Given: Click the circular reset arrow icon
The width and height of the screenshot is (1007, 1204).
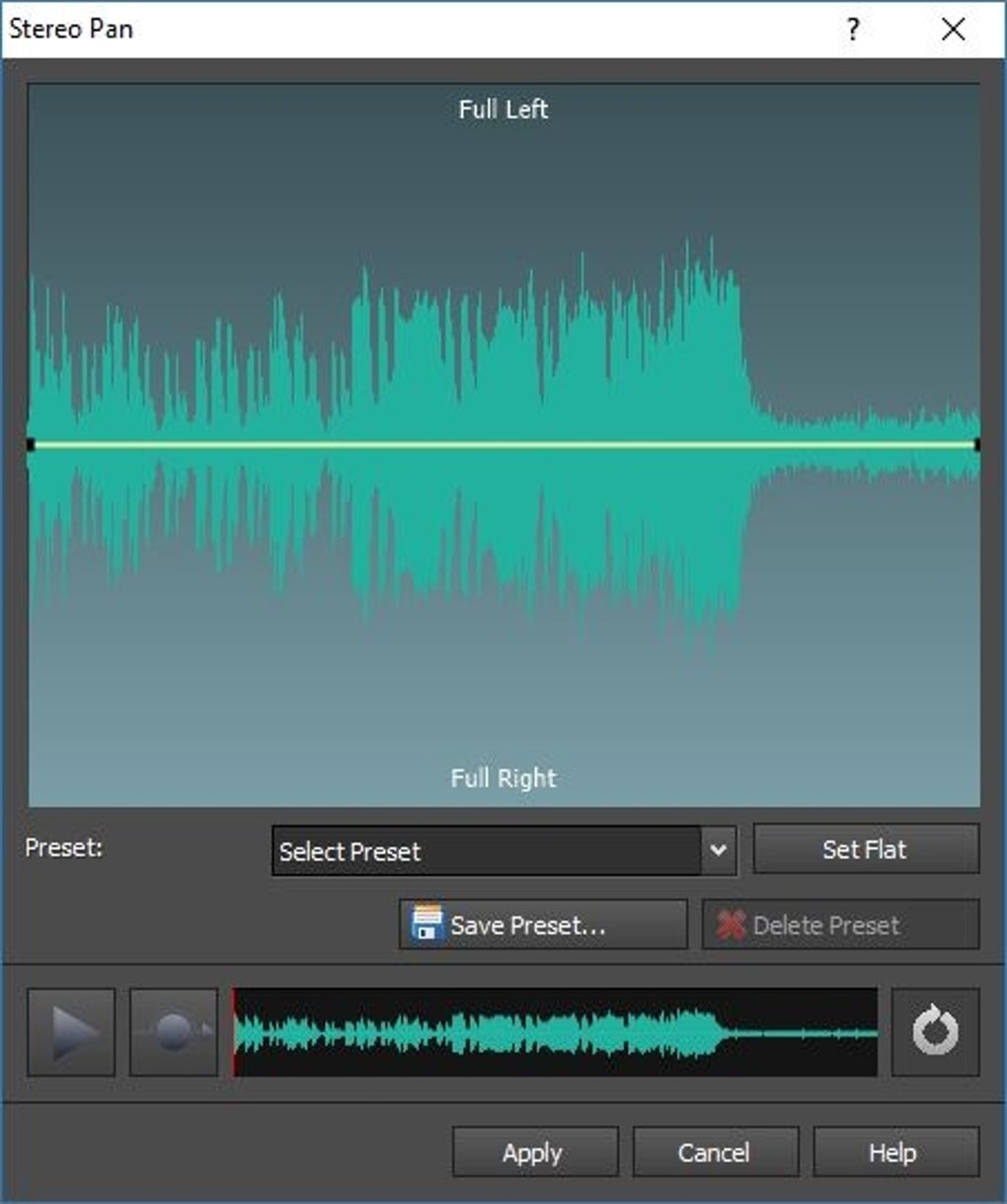Looking at the screenshot, I should [x=933, y=1030].
